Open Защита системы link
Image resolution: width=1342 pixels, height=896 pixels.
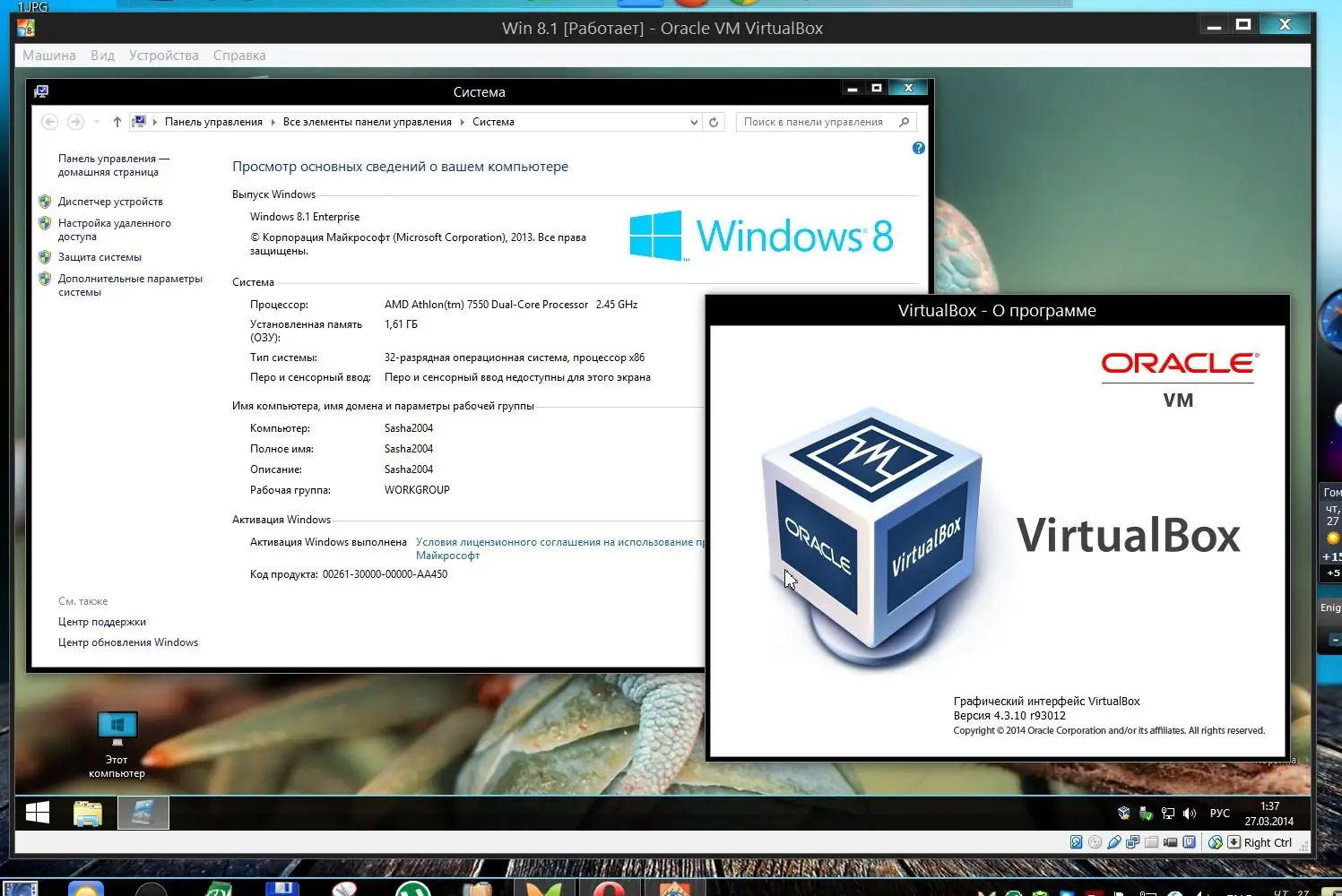pyautogui.click(x=100, y=257)
